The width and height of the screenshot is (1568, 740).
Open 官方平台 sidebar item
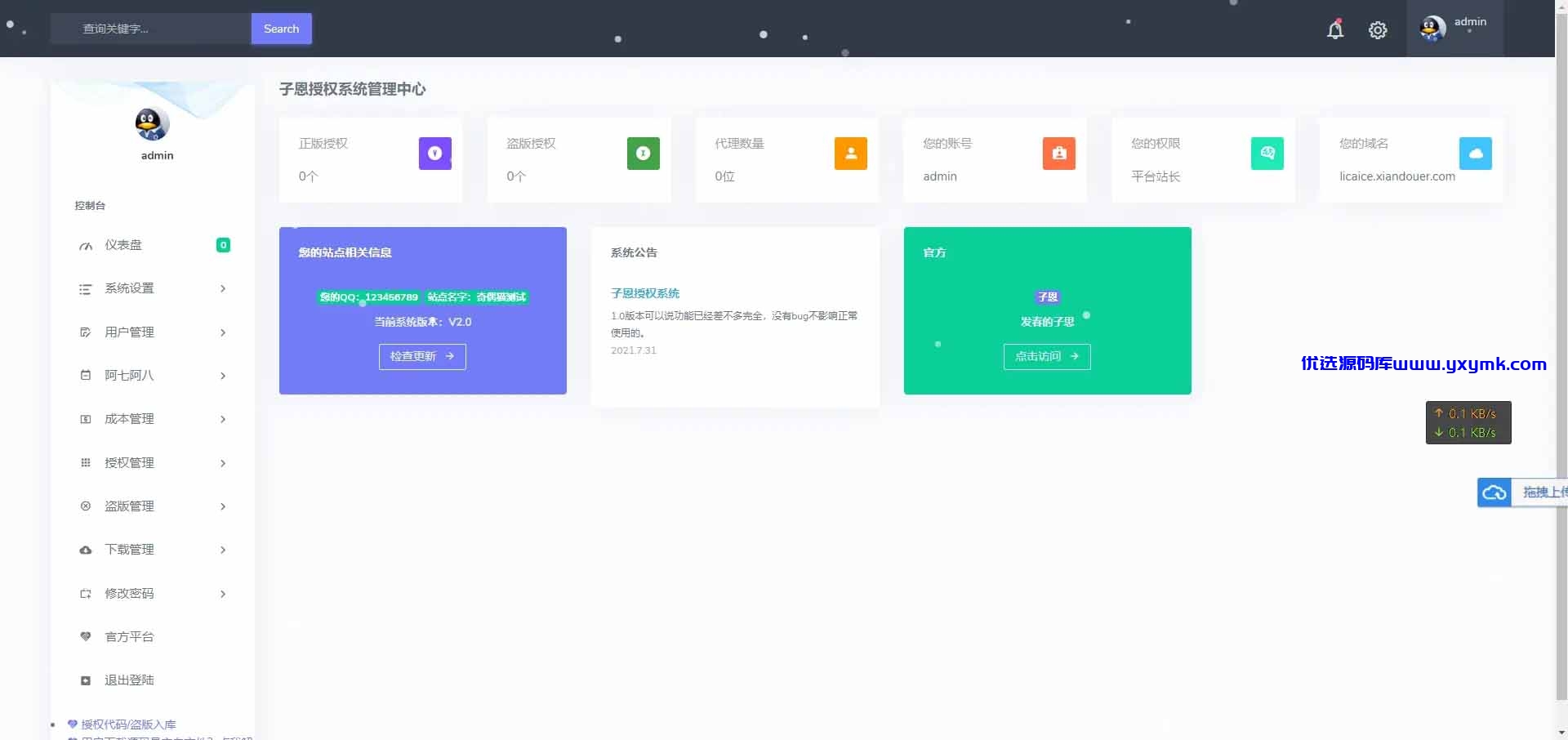tap(153, 637)
